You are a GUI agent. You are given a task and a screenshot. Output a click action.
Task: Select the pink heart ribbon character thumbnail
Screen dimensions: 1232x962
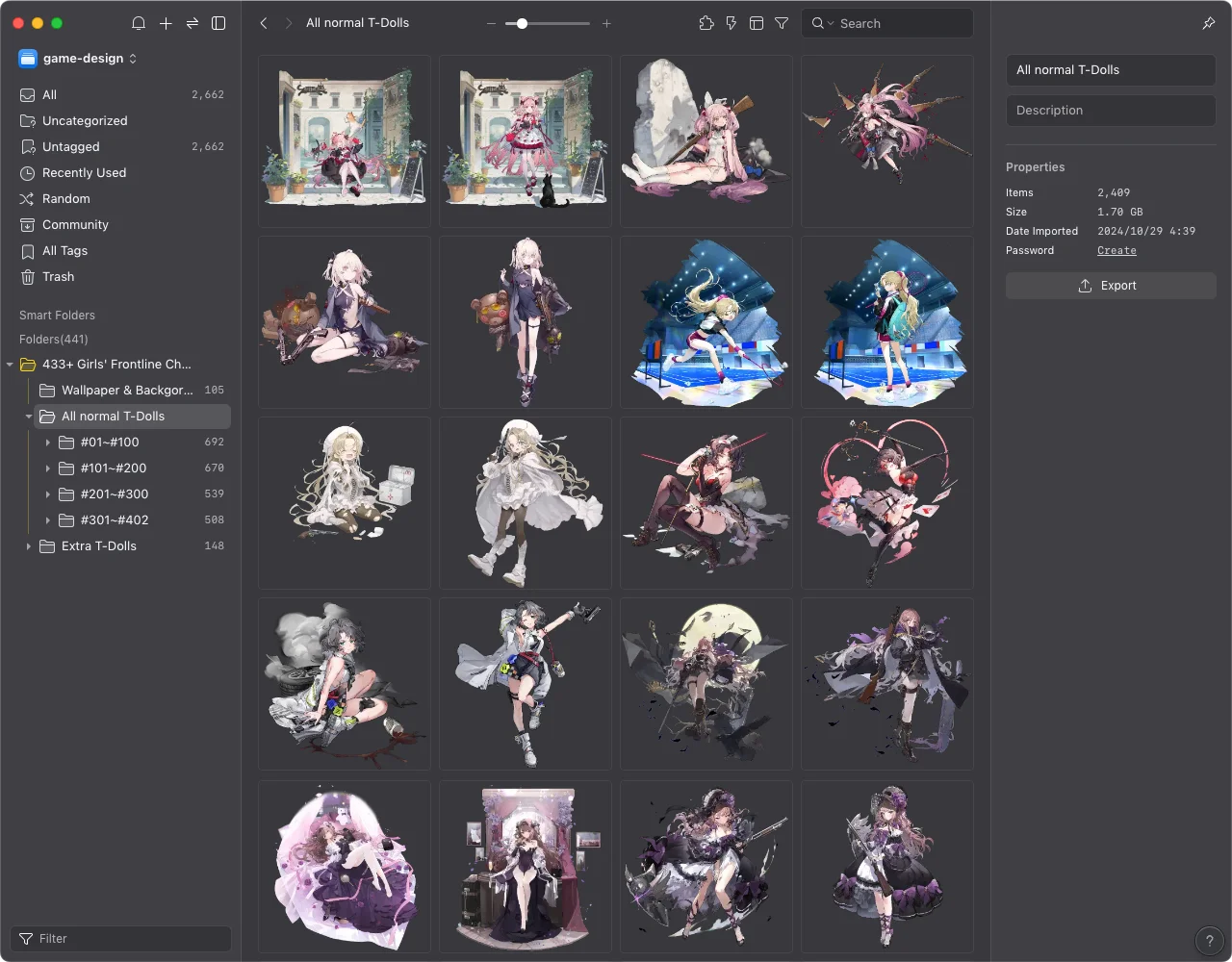tap(887, 503)
